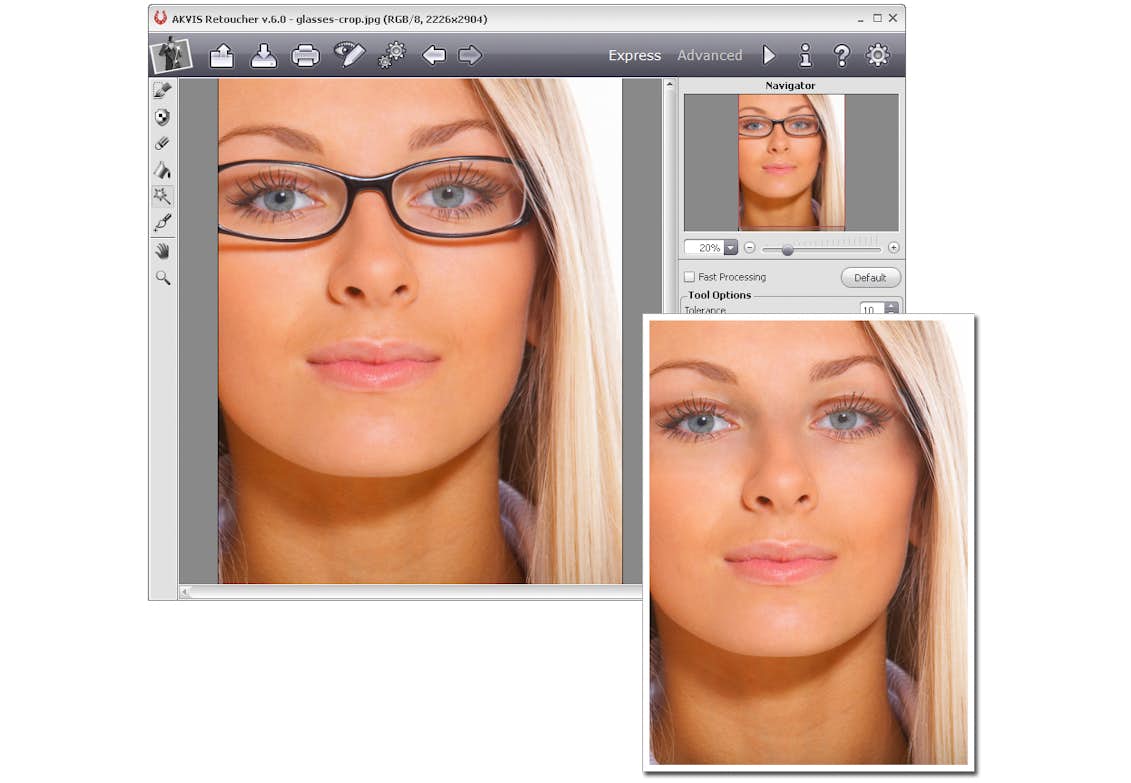This screenshot has width=1131, height=783.
Task: Run processing with the play button
Action: (x=768, y=55)
